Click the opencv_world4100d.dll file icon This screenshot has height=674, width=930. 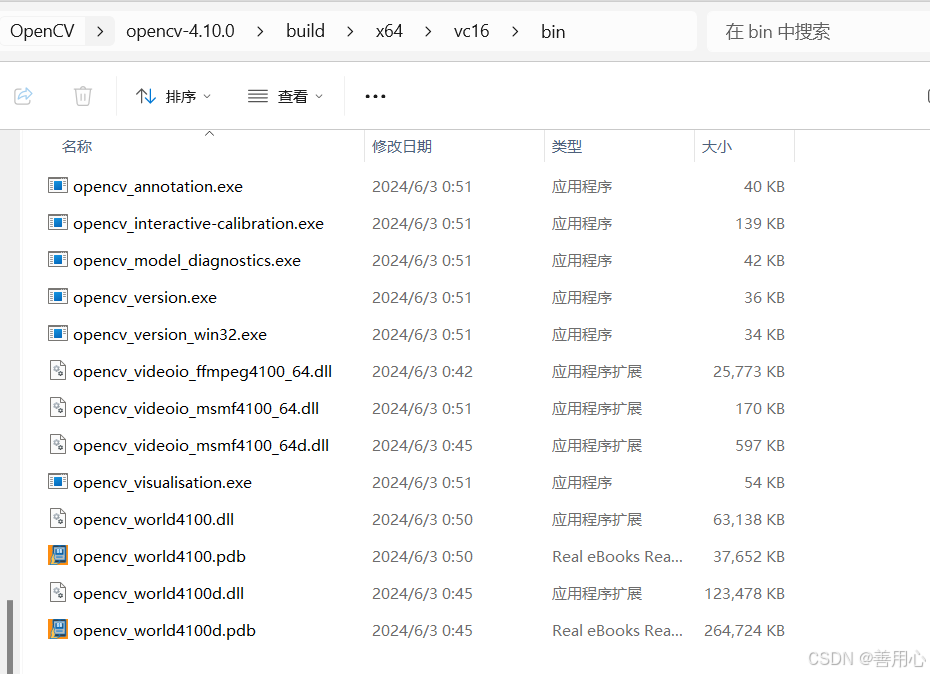click(58, 593)
